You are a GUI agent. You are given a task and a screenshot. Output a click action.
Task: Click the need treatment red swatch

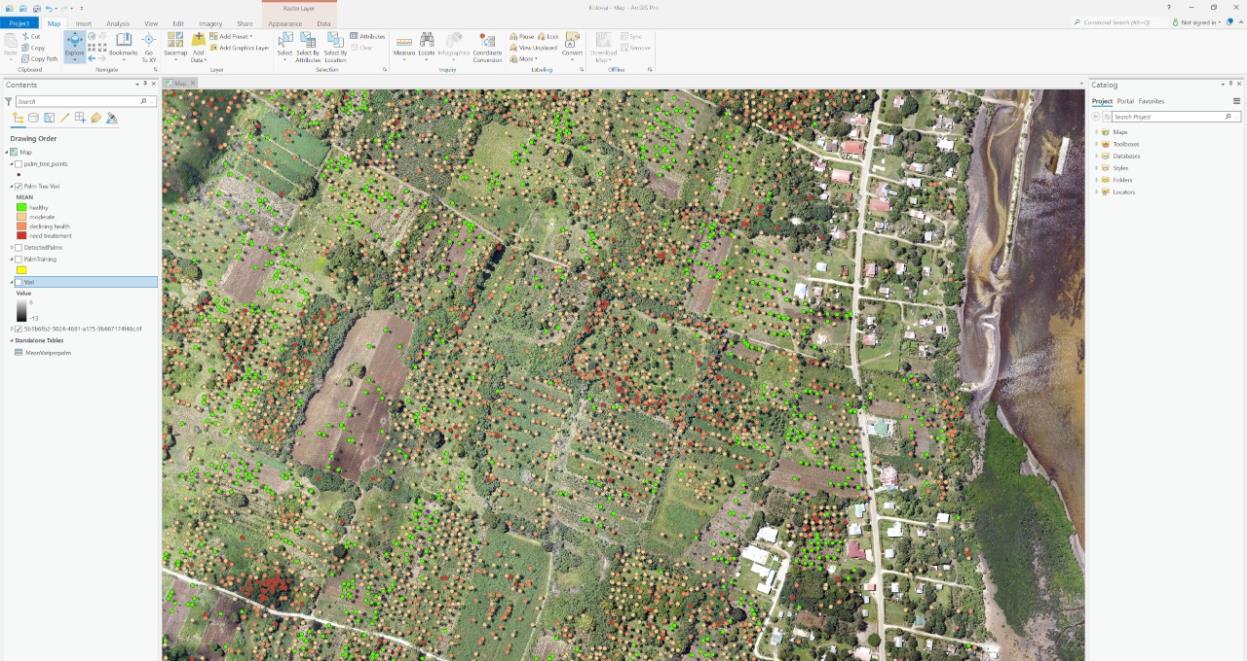(x=21, y=235)
